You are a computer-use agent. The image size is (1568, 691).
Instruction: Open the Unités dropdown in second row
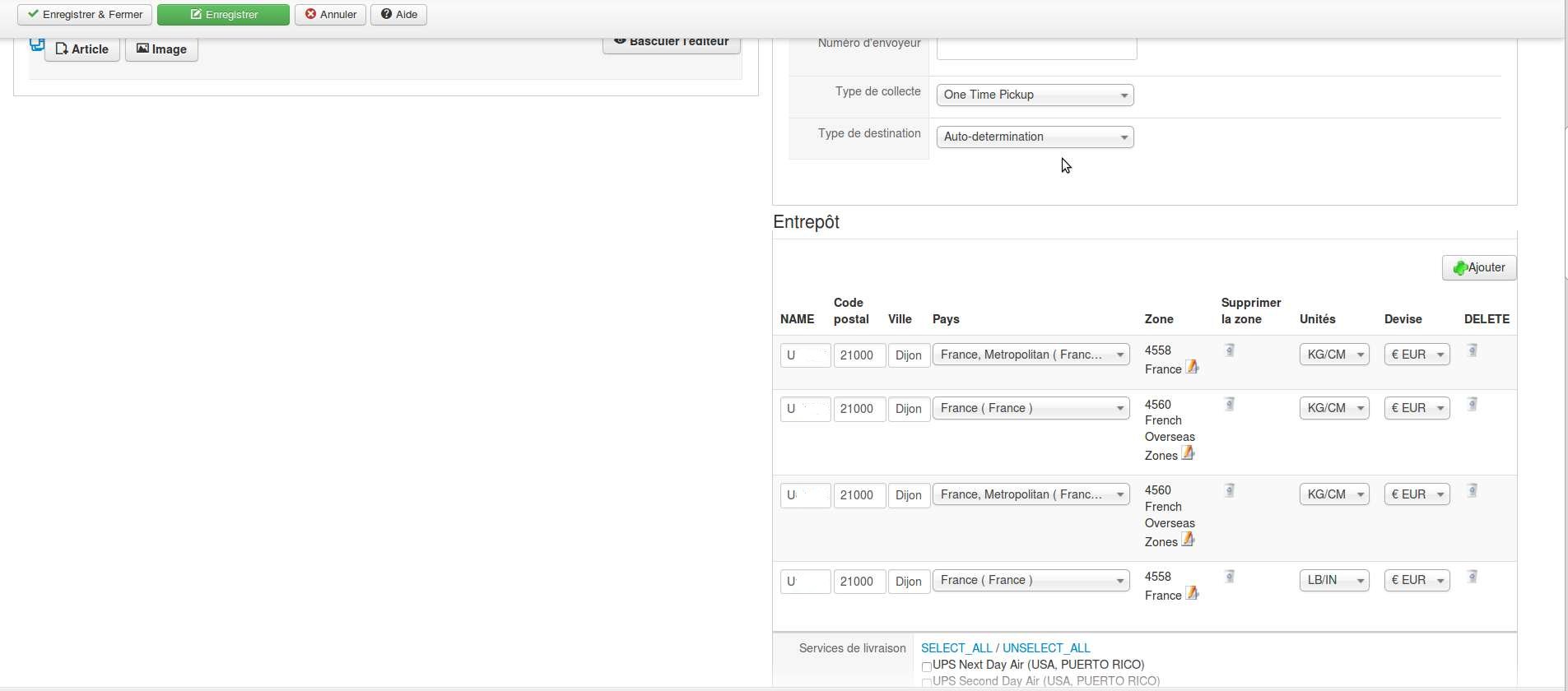[x=1334, y=409]
